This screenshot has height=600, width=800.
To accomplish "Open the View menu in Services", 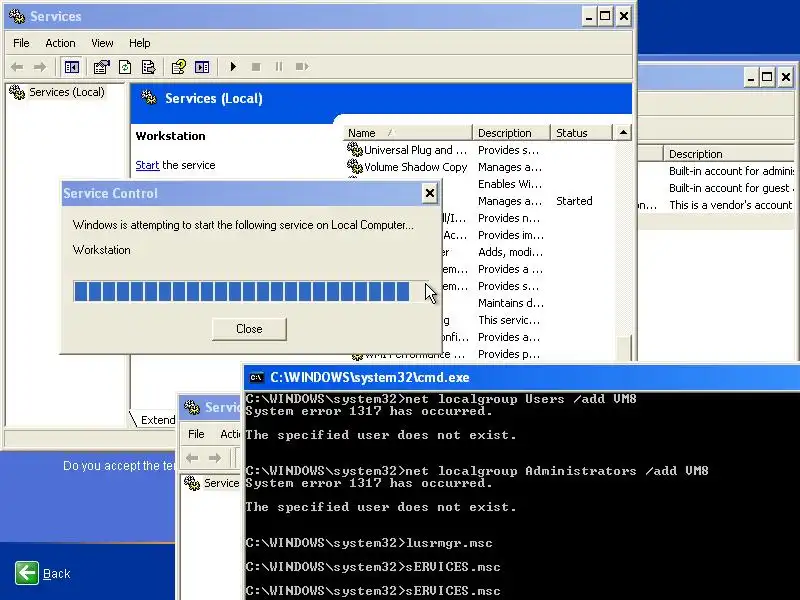I will coord(102,43).
